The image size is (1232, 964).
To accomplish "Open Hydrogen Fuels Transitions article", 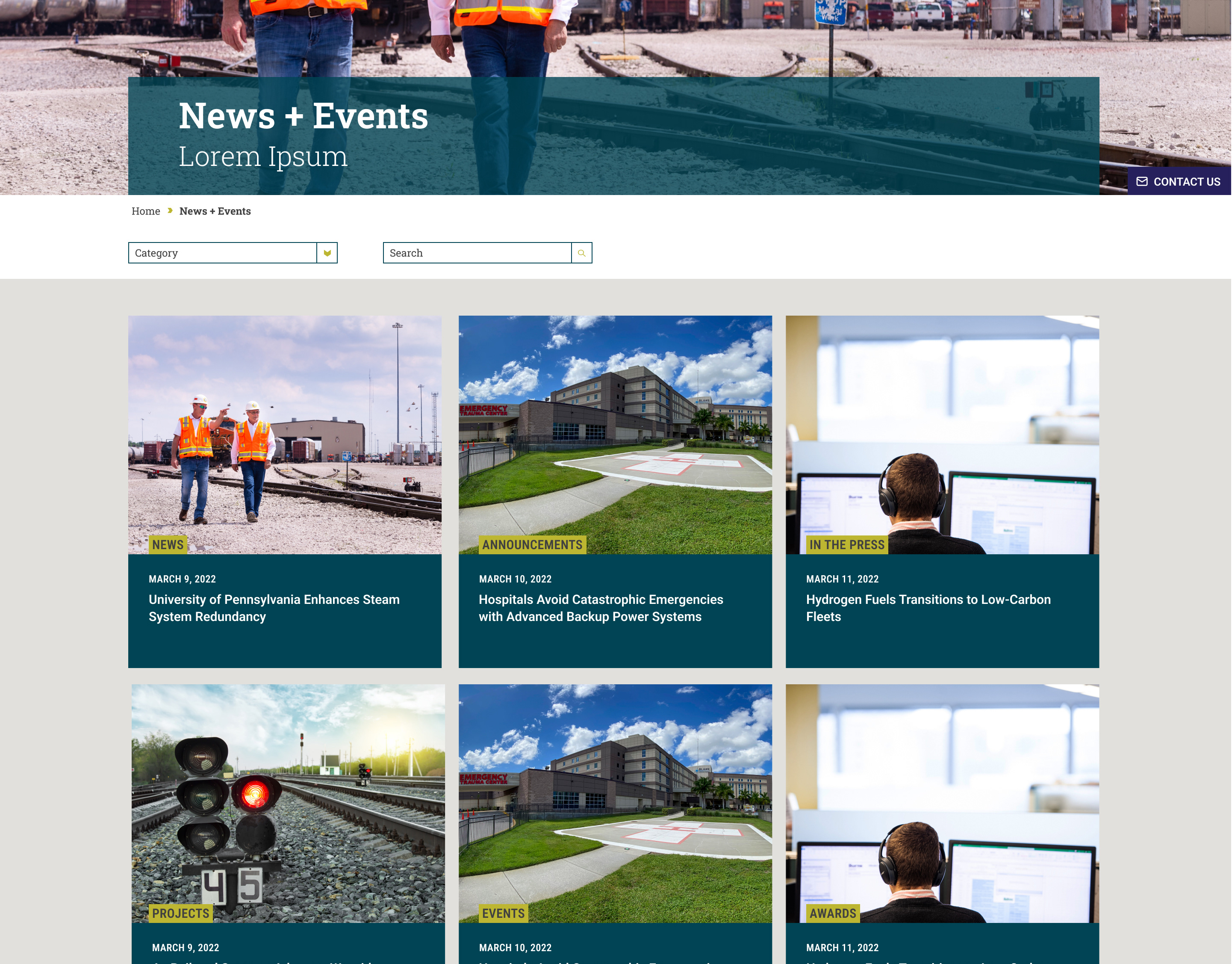I will (928, 608).
